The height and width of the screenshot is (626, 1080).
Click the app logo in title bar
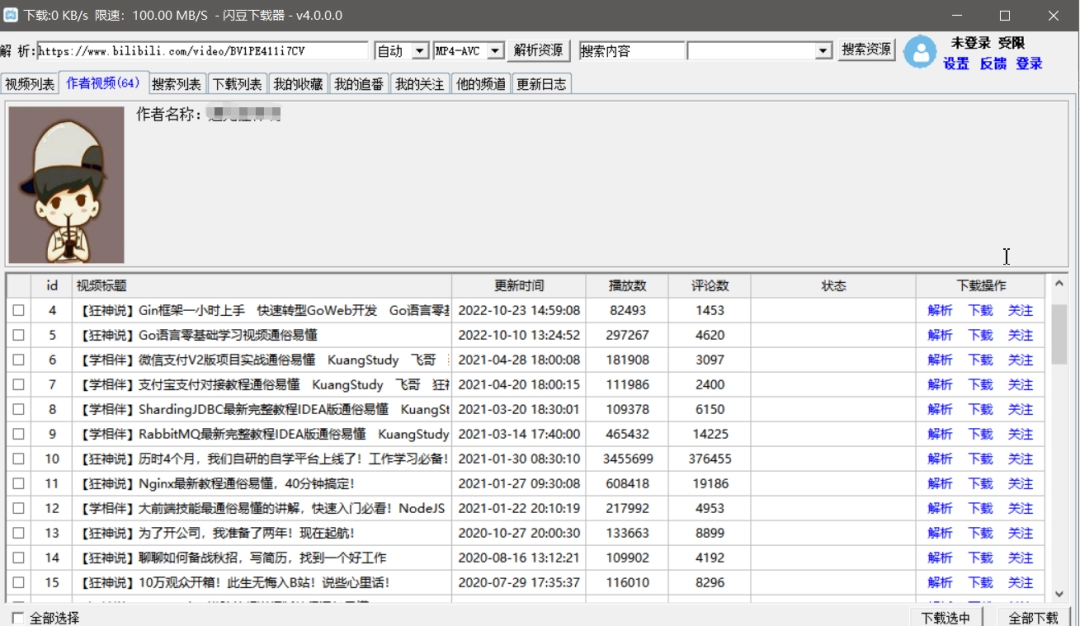10,14
